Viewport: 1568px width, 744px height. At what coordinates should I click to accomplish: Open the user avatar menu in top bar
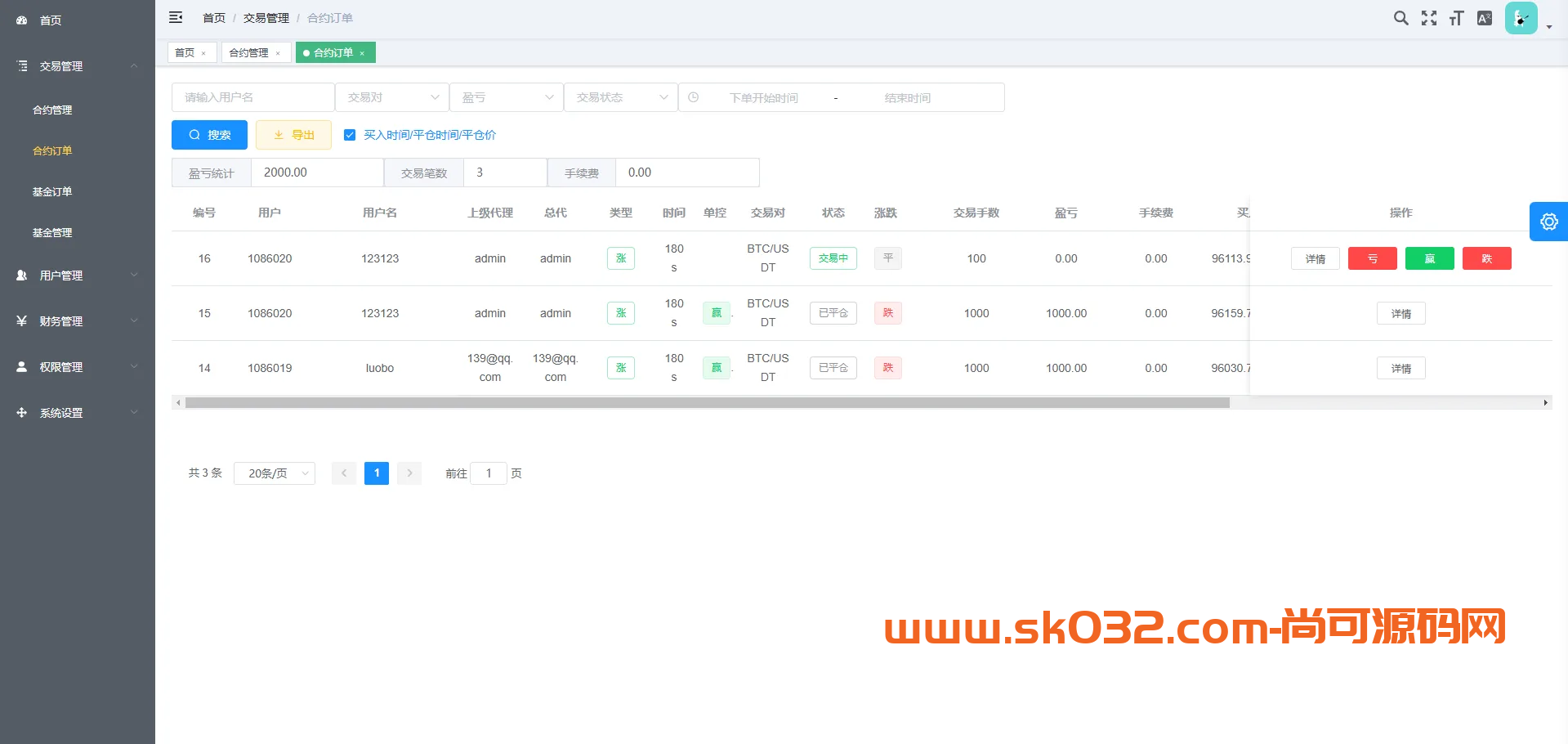click(1520, 17)
